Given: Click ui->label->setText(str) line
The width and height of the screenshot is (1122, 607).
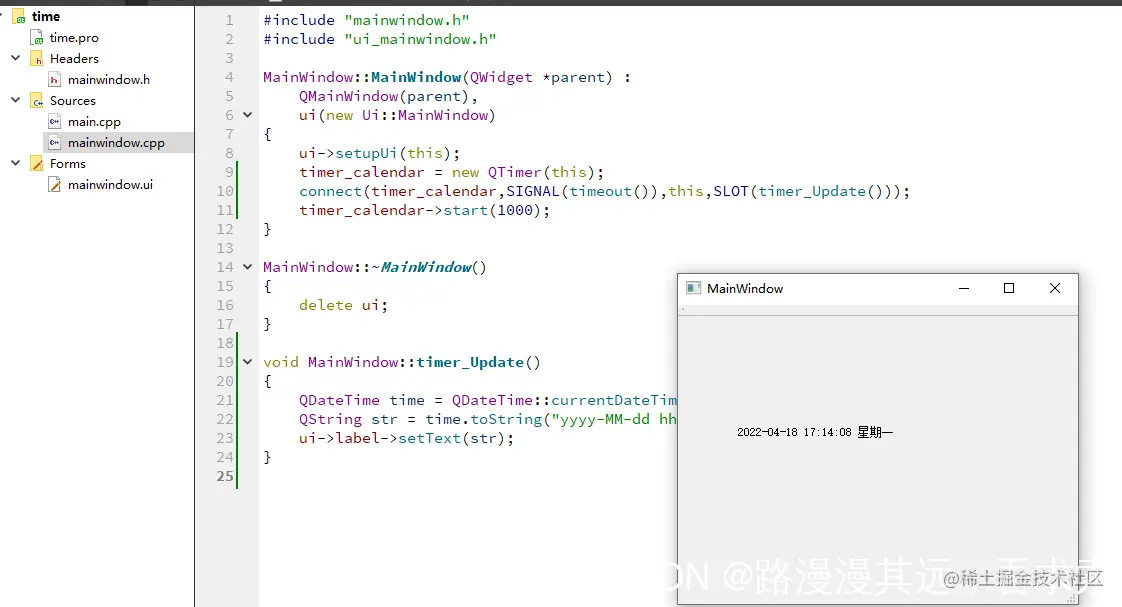Looking at the screenshot, I should 406,438.
